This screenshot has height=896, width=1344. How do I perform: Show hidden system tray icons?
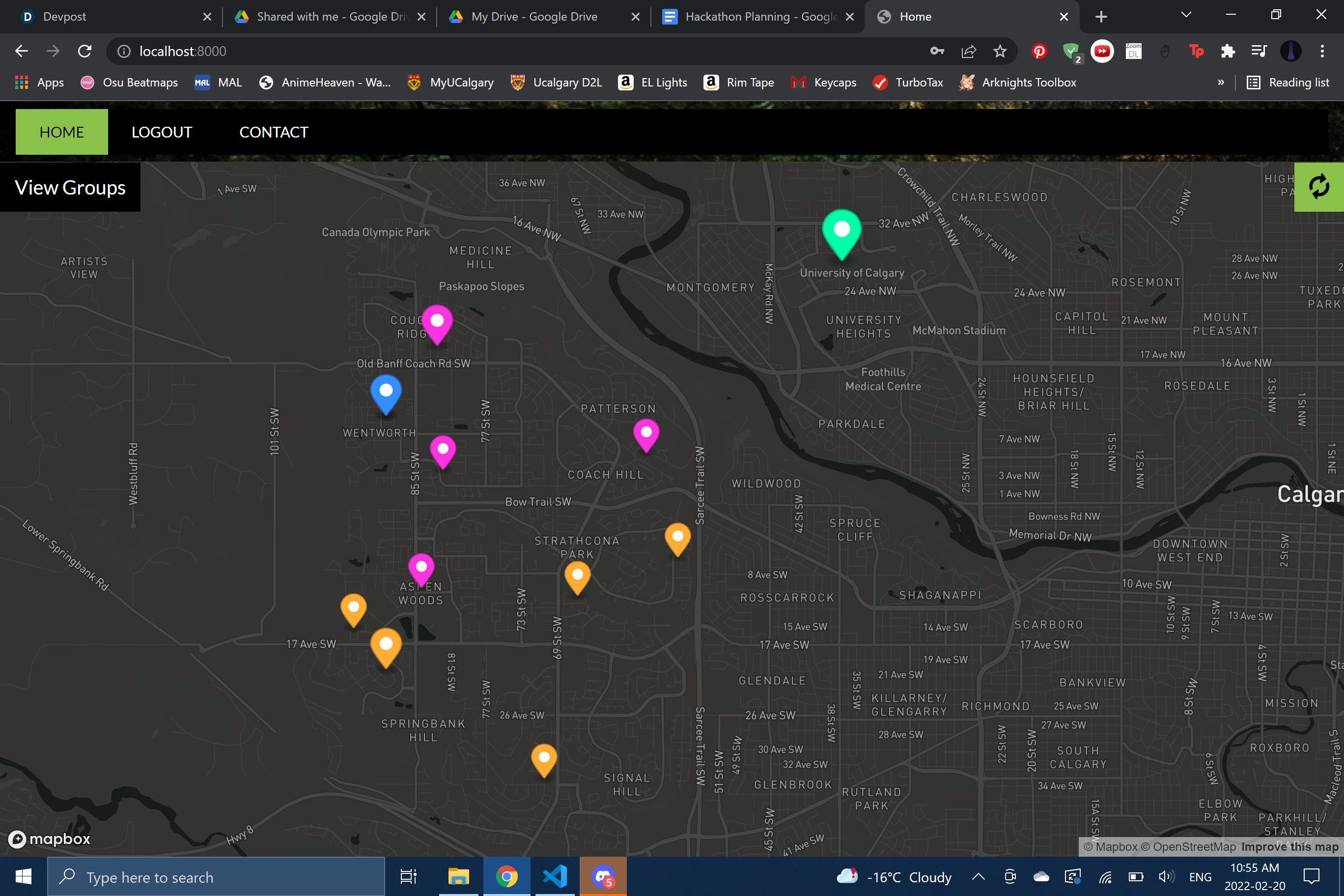(978, 876)
